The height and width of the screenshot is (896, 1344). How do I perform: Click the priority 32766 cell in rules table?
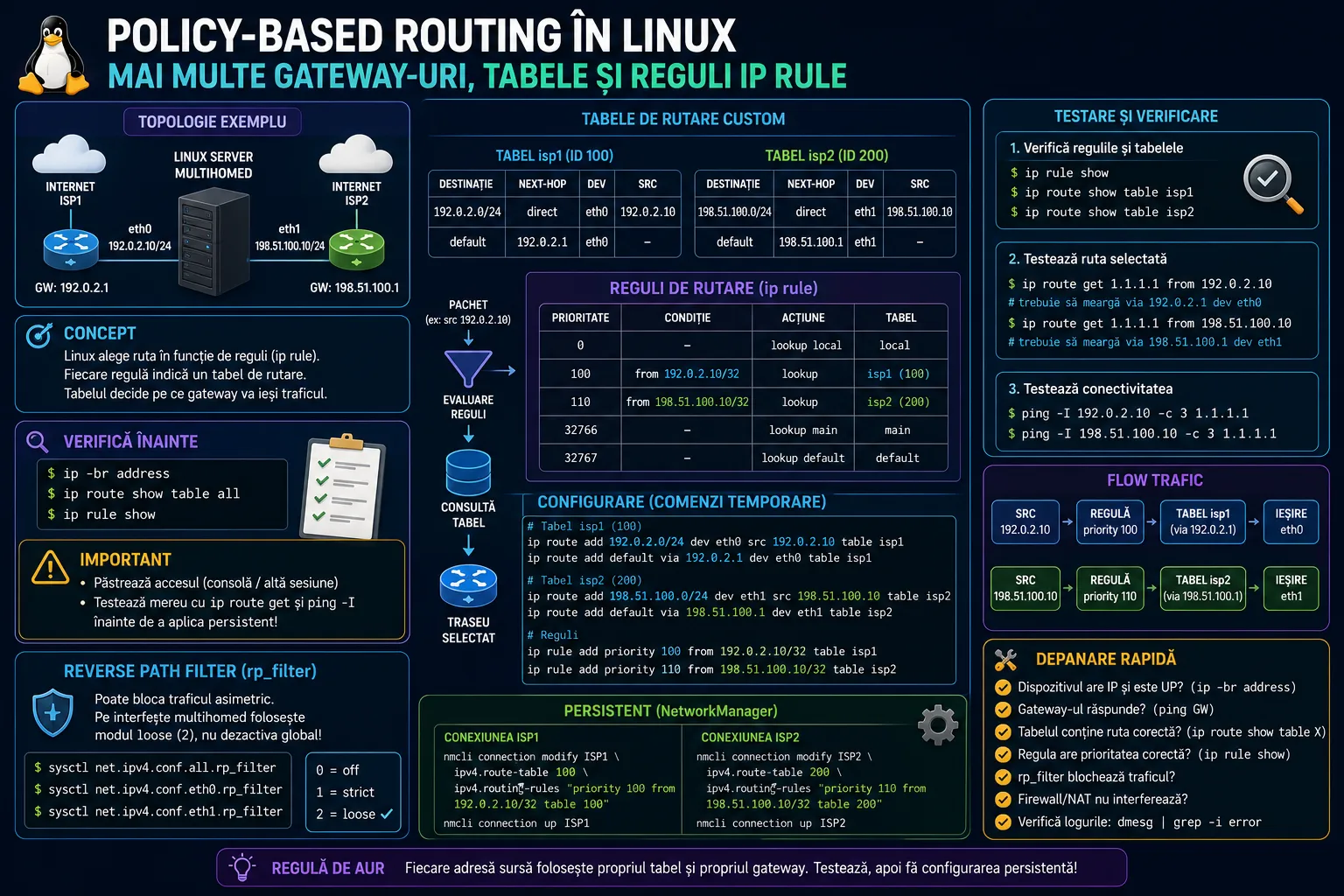pos(580,430)
